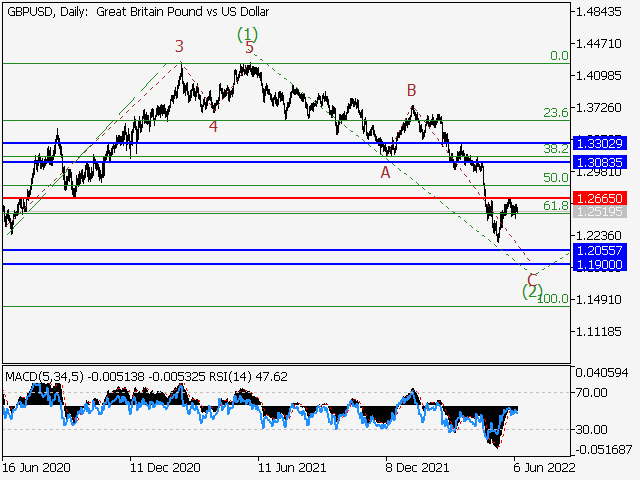Click the MACD(5,34,5) indicator label
This screenshot has width=640, height=480.
pyautogui.click(x=44, y=376)
